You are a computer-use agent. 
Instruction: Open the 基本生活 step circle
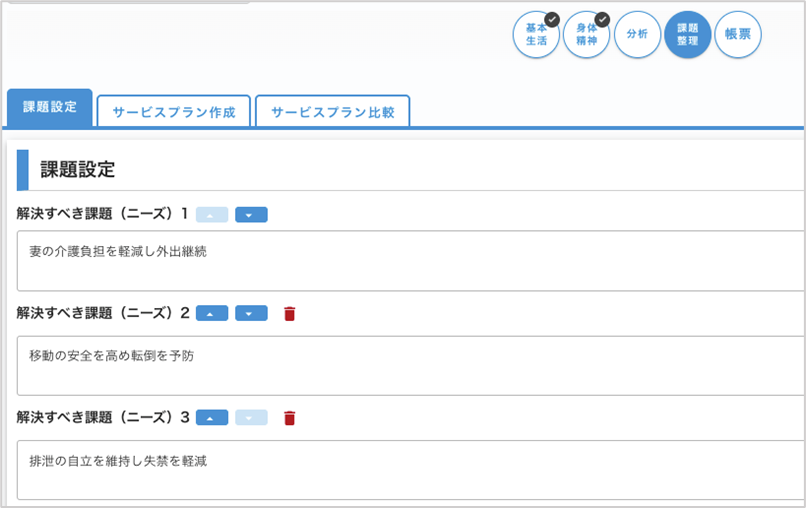[x=536, y=35]
